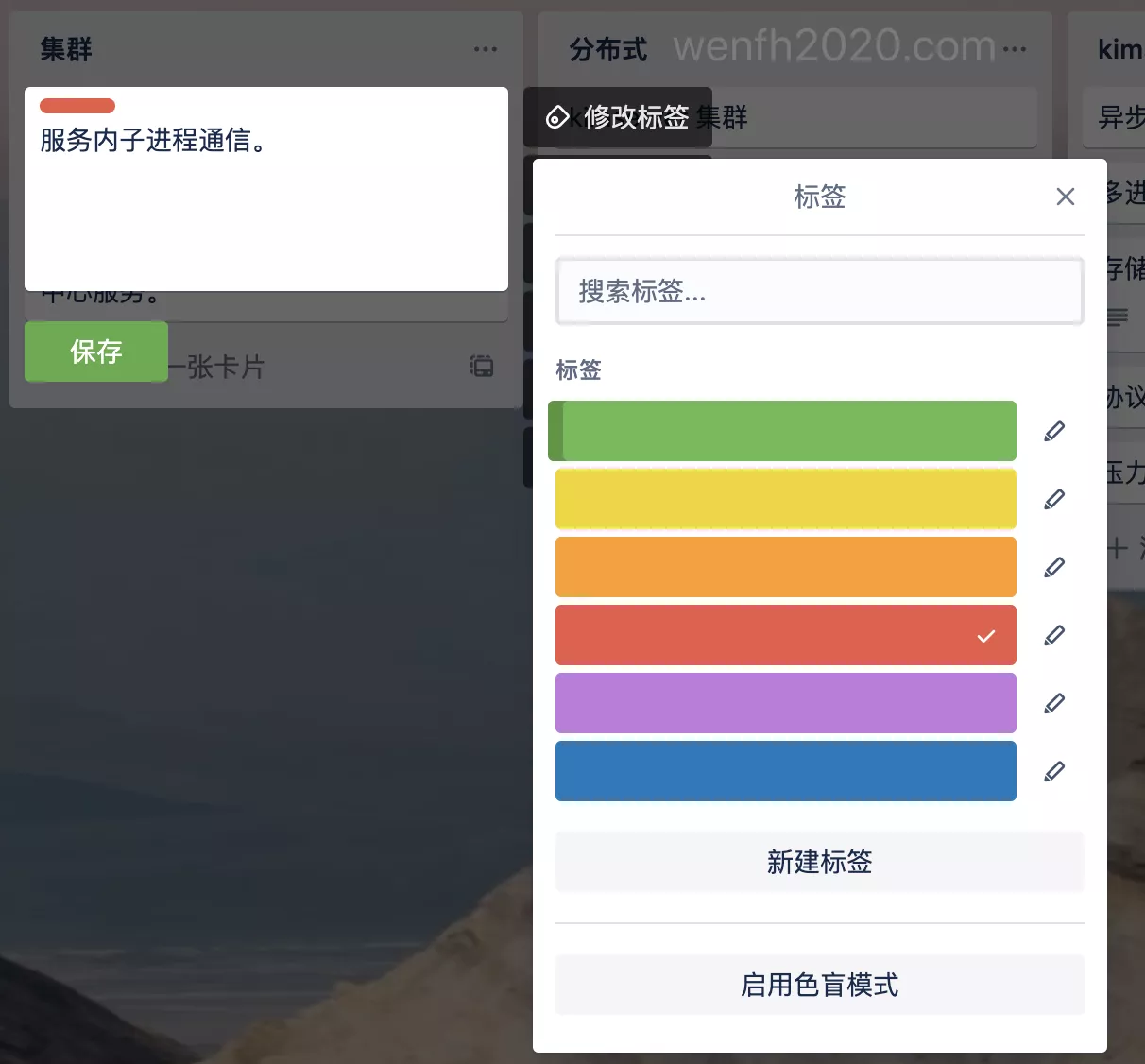This screenshot has height=1064, width=1145.
Task: Pick the blue label color bar
Action: [785, 771]
